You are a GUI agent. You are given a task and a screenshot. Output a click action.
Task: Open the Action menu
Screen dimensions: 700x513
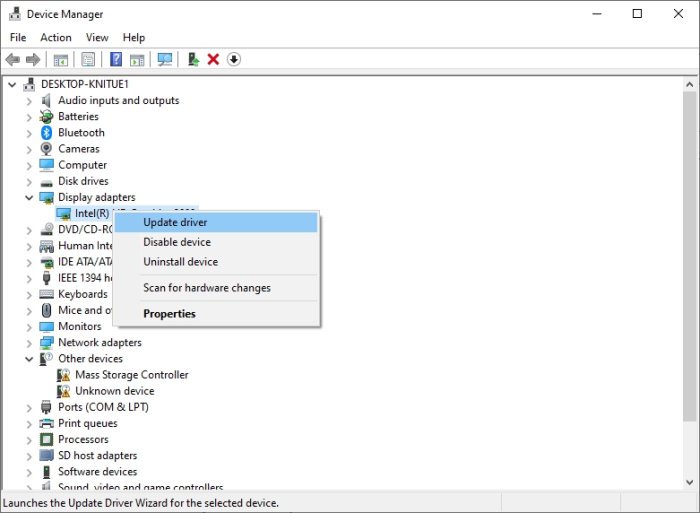[x=56, y=38]
